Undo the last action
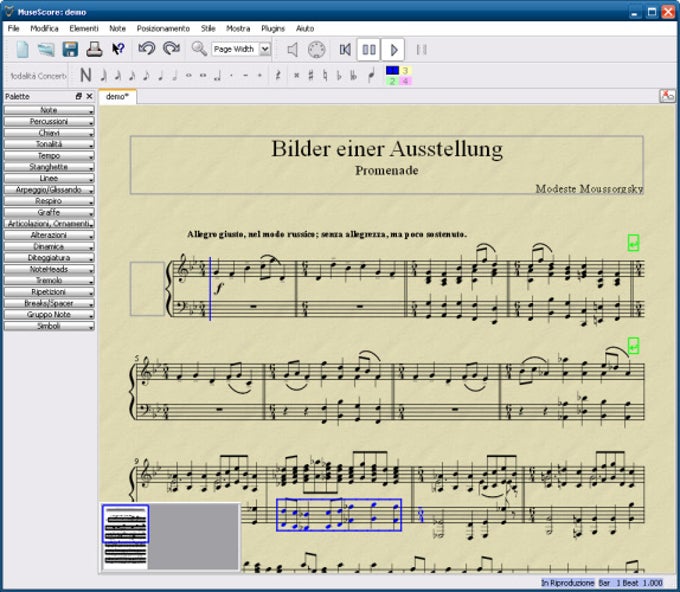This screenshot has height=592, width=680. click(x=147, y=49)
